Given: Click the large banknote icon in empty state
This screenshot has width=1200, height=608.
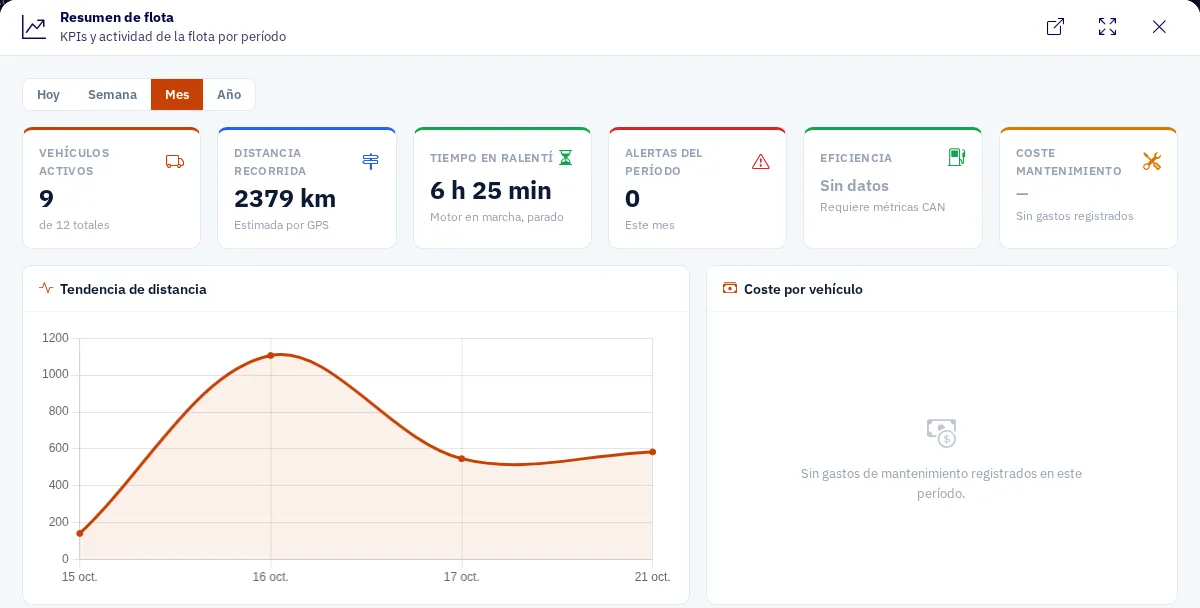Looking at the screenshot, I should [x=941, y=432].
